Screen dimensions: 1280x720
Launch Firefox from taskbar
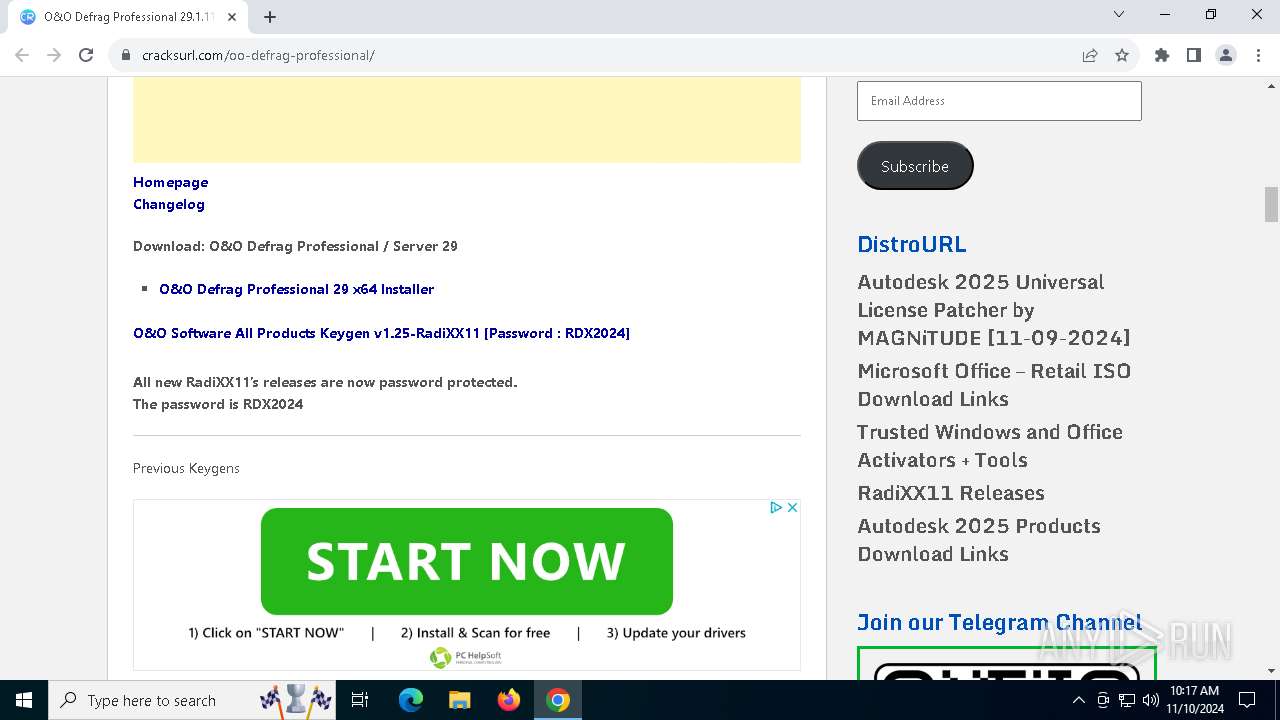coord(509,700)
